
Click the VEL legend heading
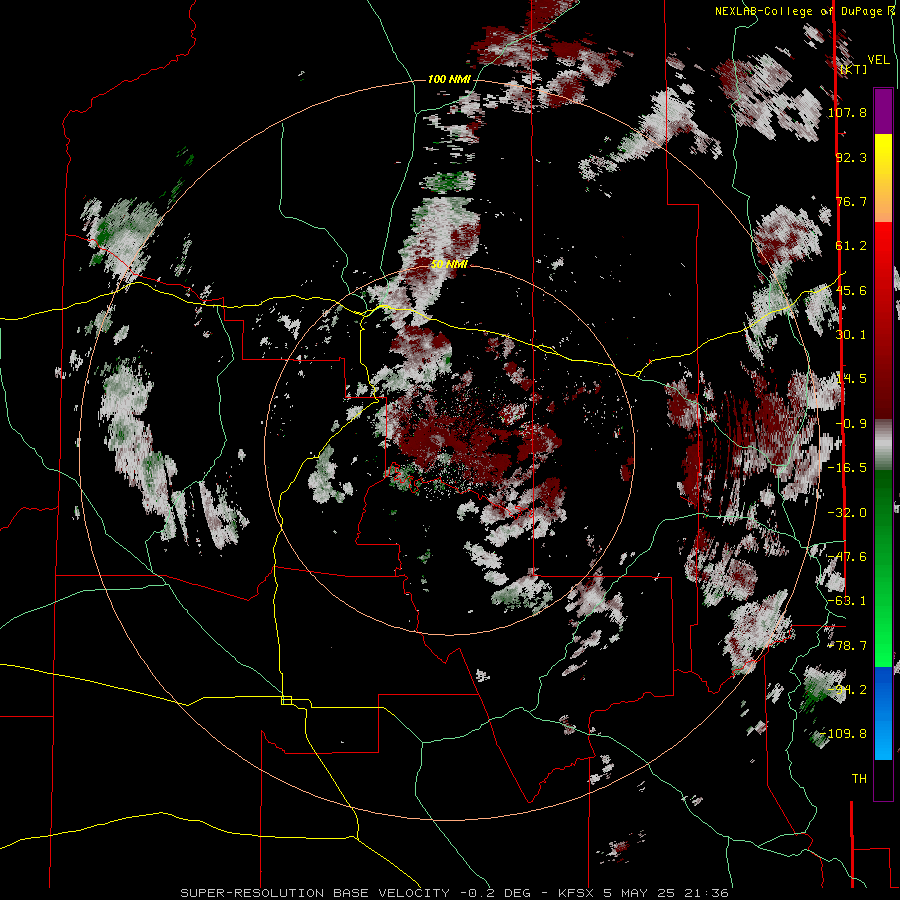878,60
